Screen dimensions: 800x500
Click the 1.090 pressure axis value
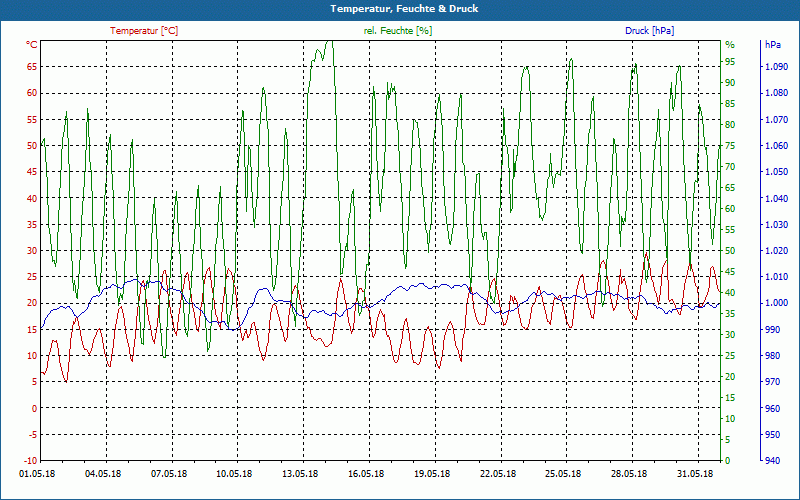(773, 66)
